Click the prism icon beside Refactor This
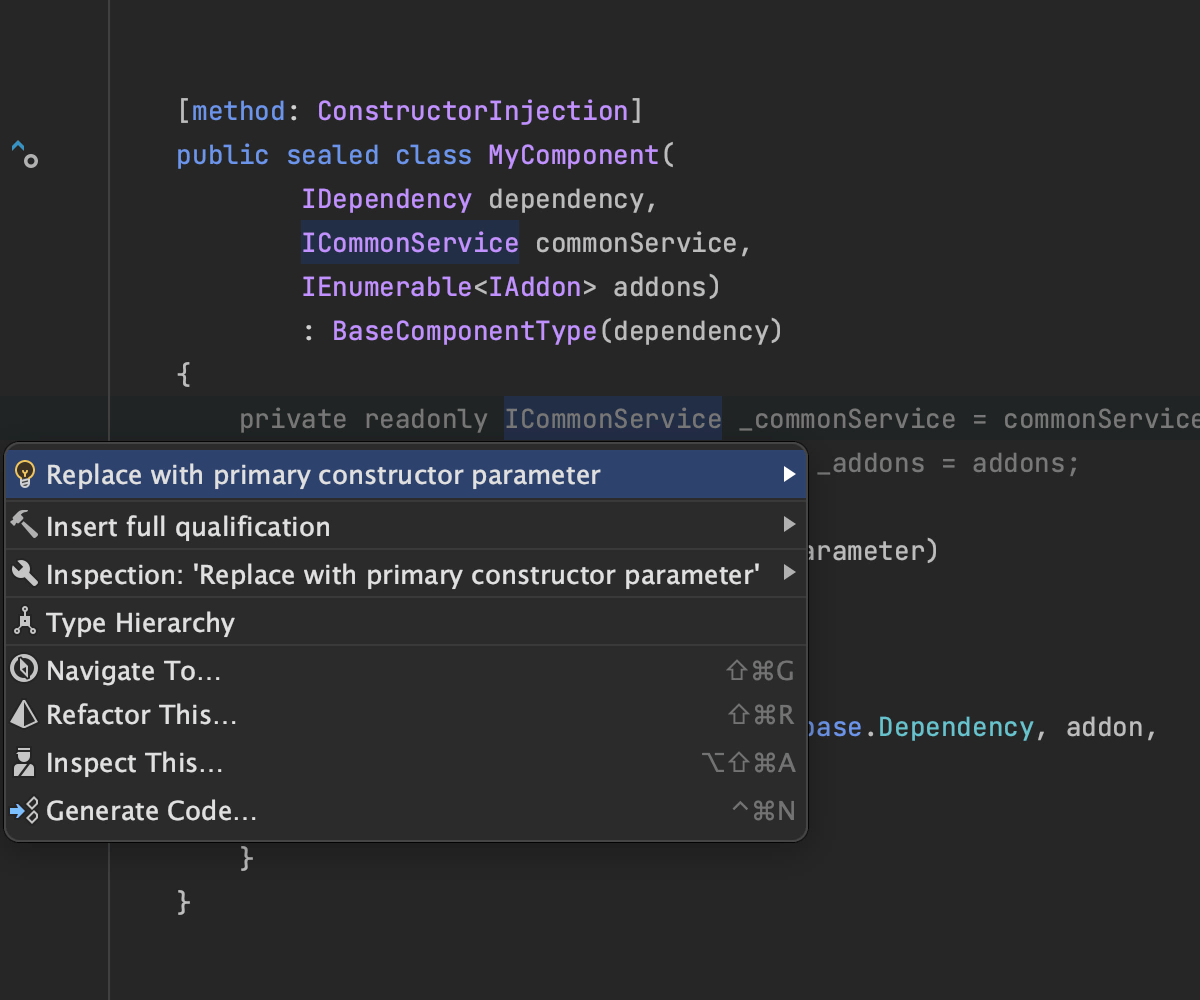The width and height of the screenshot is (1200, 1000). pyautogui.click(x=24, y=714)
